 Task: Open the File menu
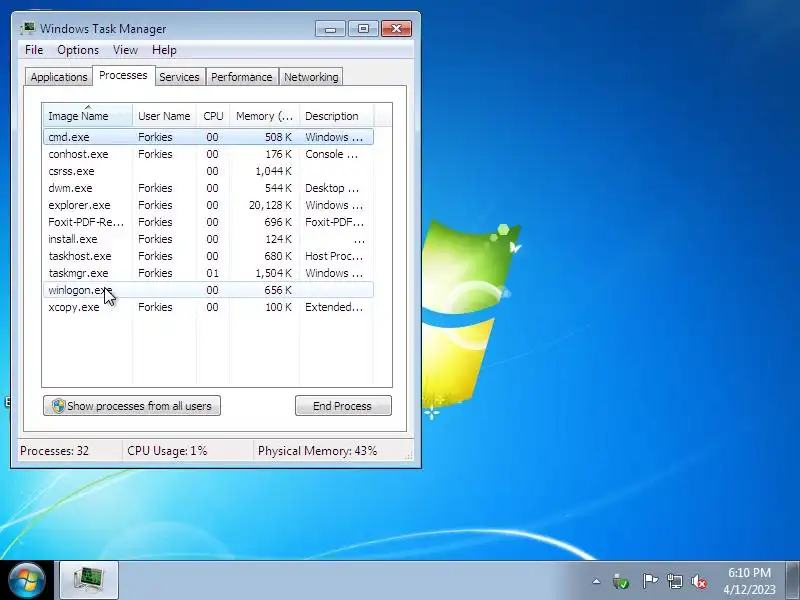coord(34,50)
